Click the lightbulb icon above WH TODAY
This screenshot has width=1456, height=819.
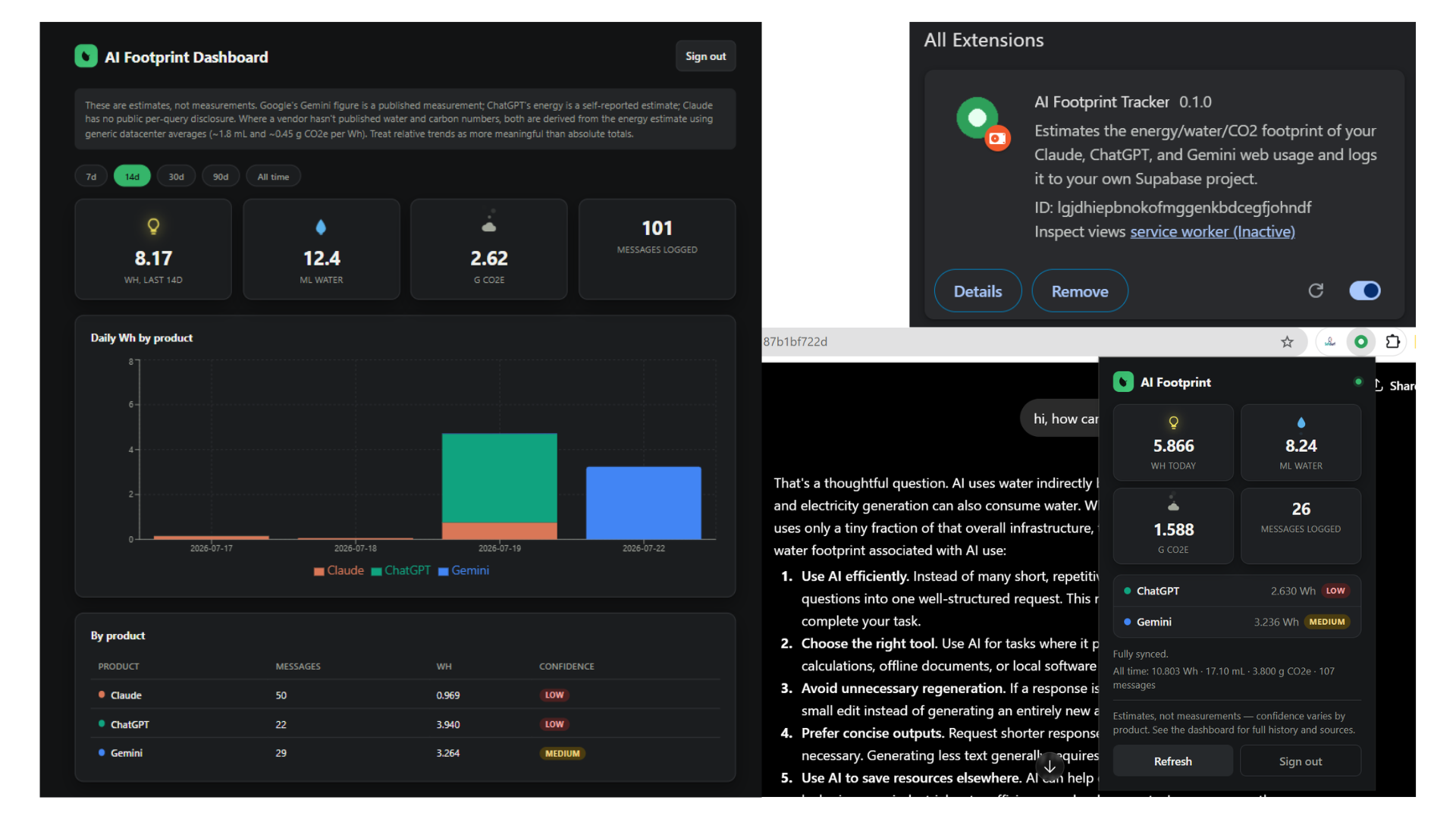click(x=1173, y=422)
